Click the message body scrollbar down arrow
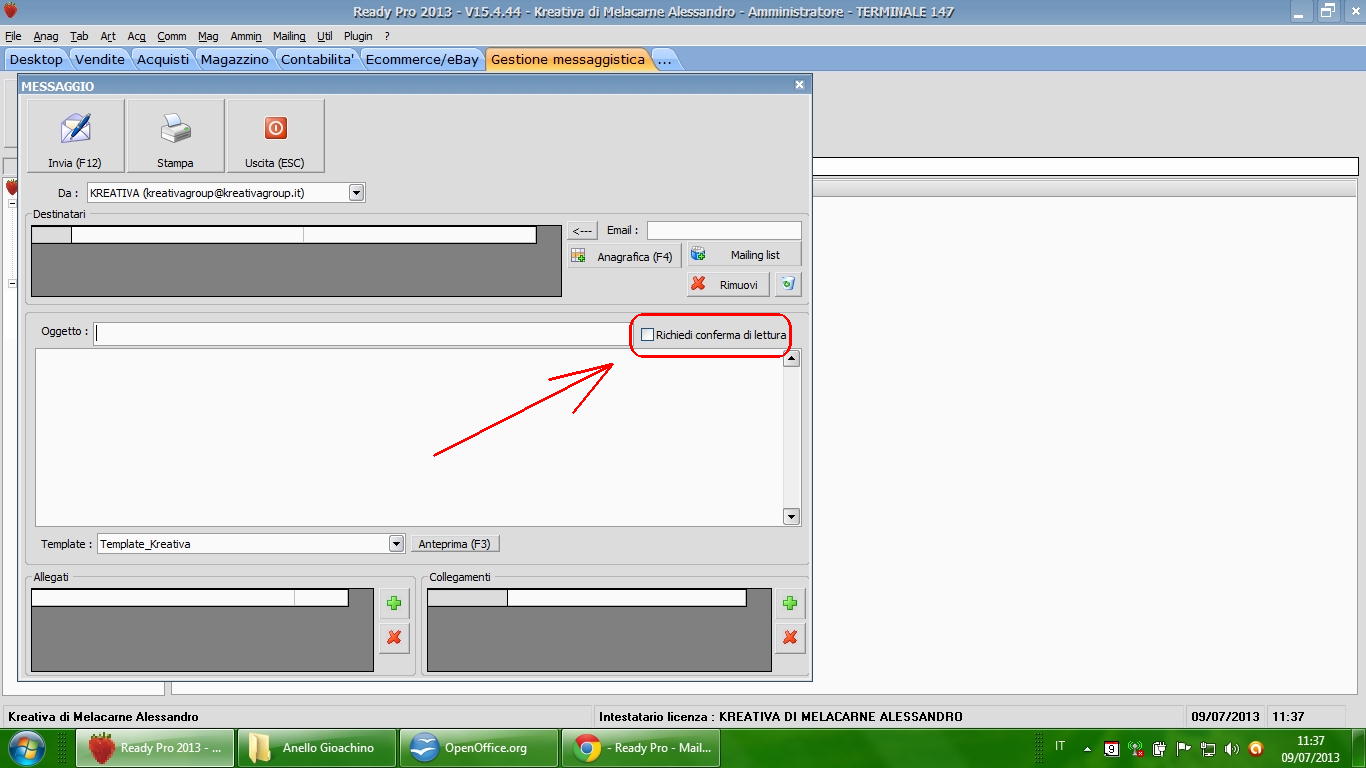1366x768 pixels. pos(791,517)
